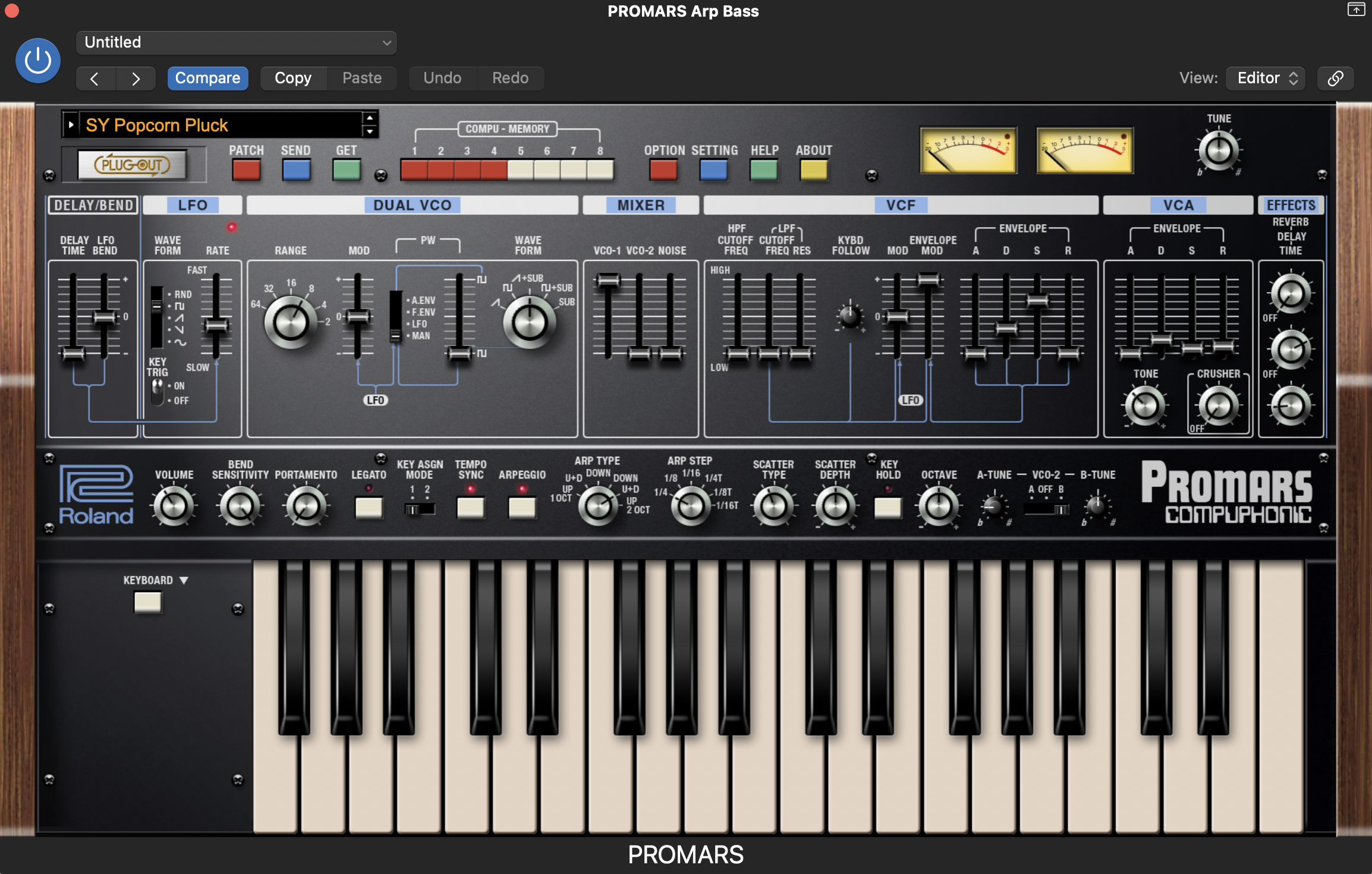Click the blue SEND button

[x=296, y=170]
